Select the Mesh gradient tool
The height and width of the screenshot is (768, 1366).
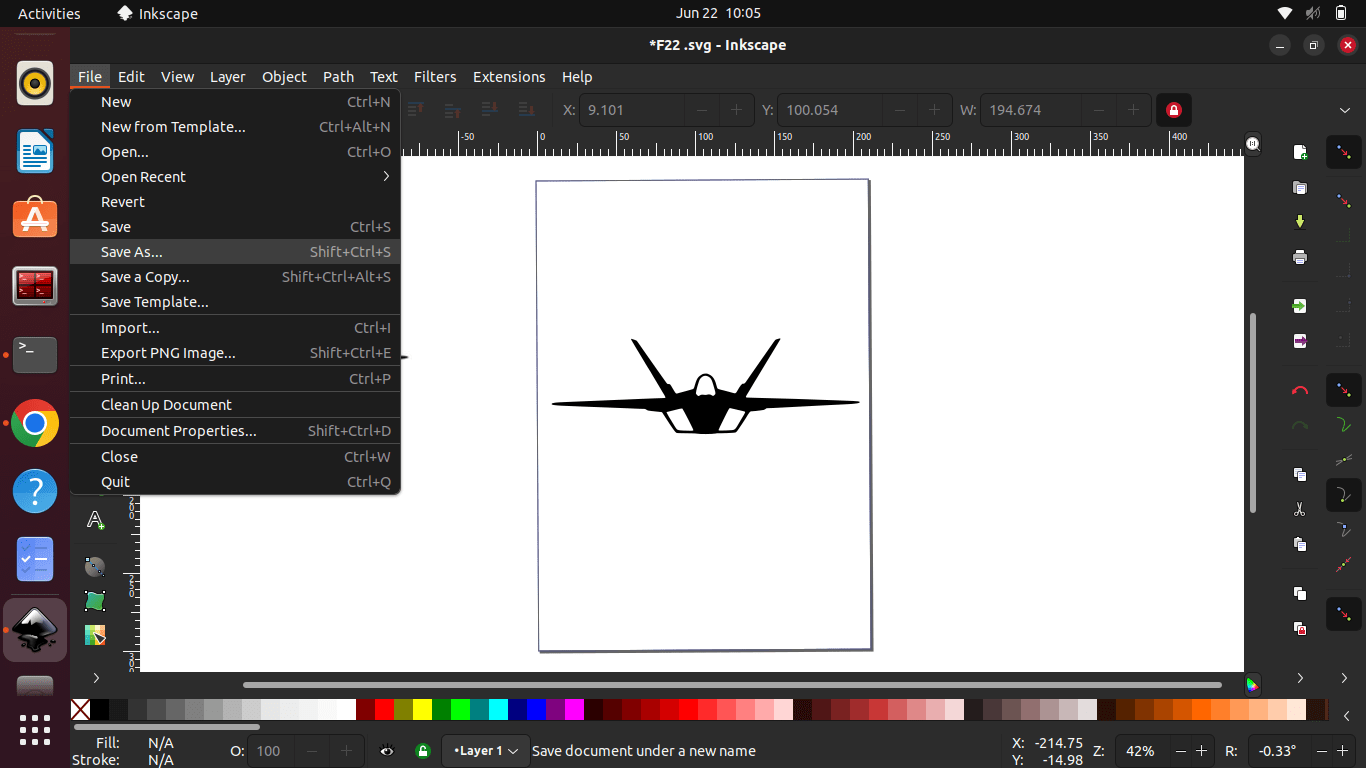[x=95, y=601]
